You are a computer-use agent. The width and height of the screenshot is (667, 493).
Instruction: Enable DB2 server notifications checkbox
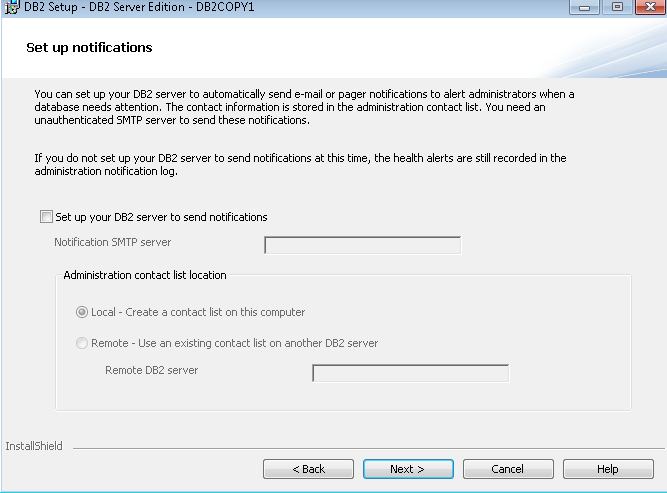[x=46, y=217]
